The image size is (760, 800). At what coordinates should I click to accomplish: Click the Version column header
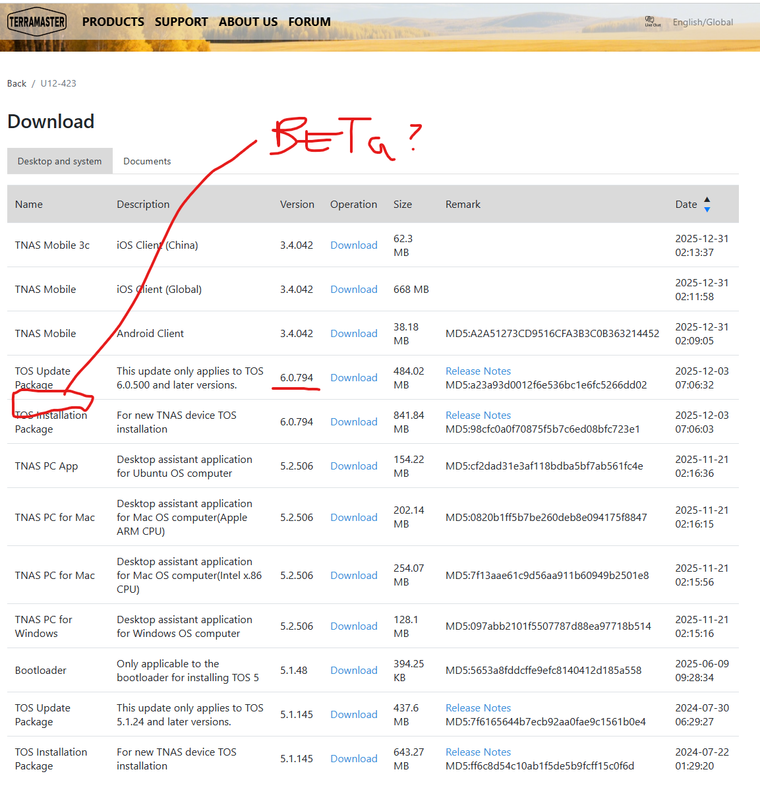297,204
